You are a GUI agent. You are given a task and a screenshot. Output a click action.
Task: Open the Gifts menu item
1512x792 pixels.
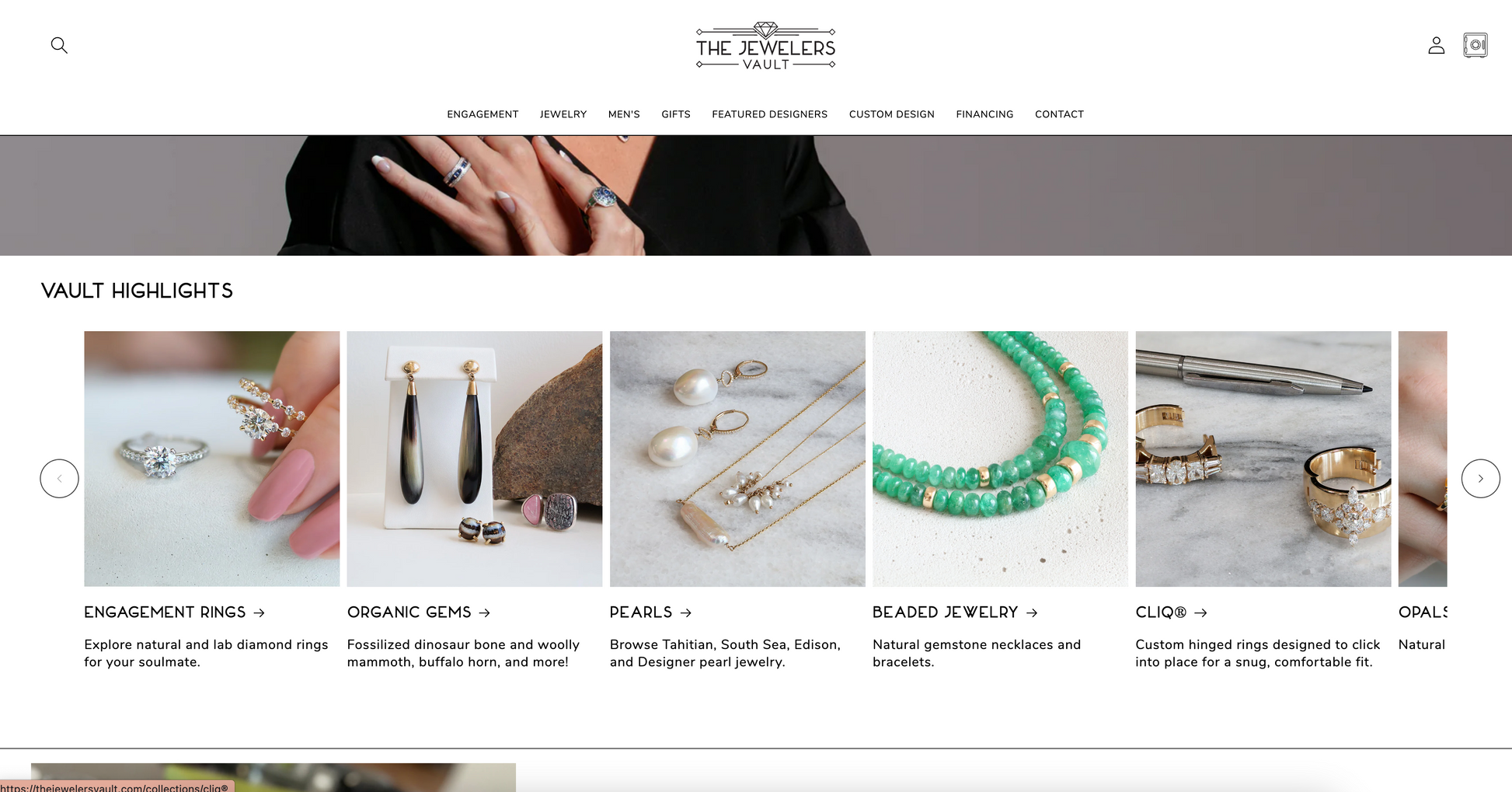[676, 114]
